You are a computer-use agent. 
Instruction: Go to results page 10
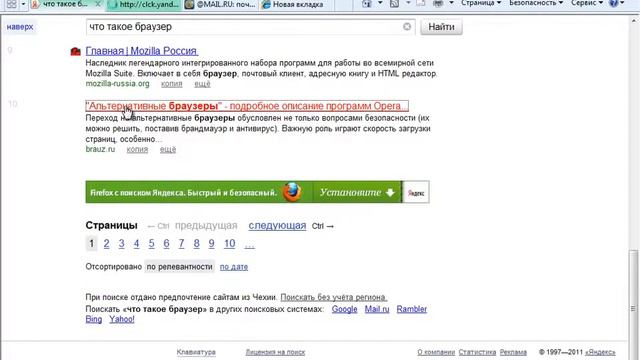click(x=229, y=244)
